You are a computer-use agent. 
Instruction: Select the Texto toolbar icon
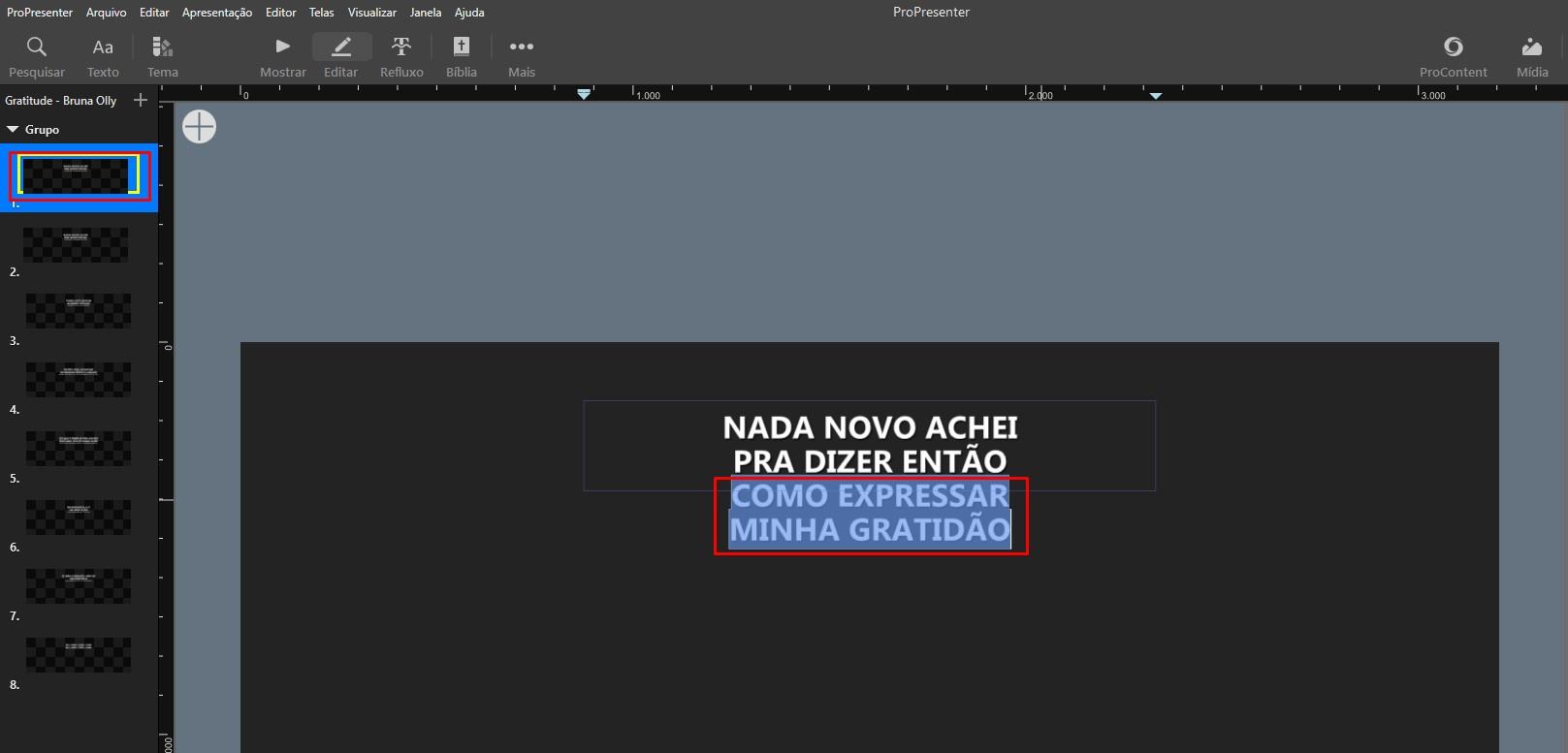[103, 57]
